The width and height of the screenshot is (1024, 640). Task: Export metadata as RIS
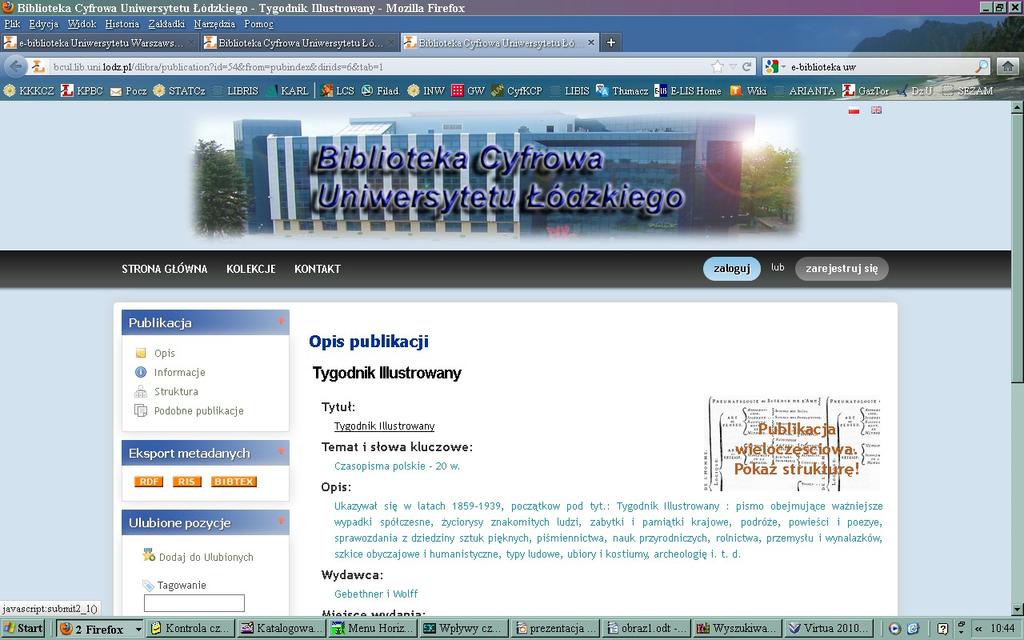[187, 481]
